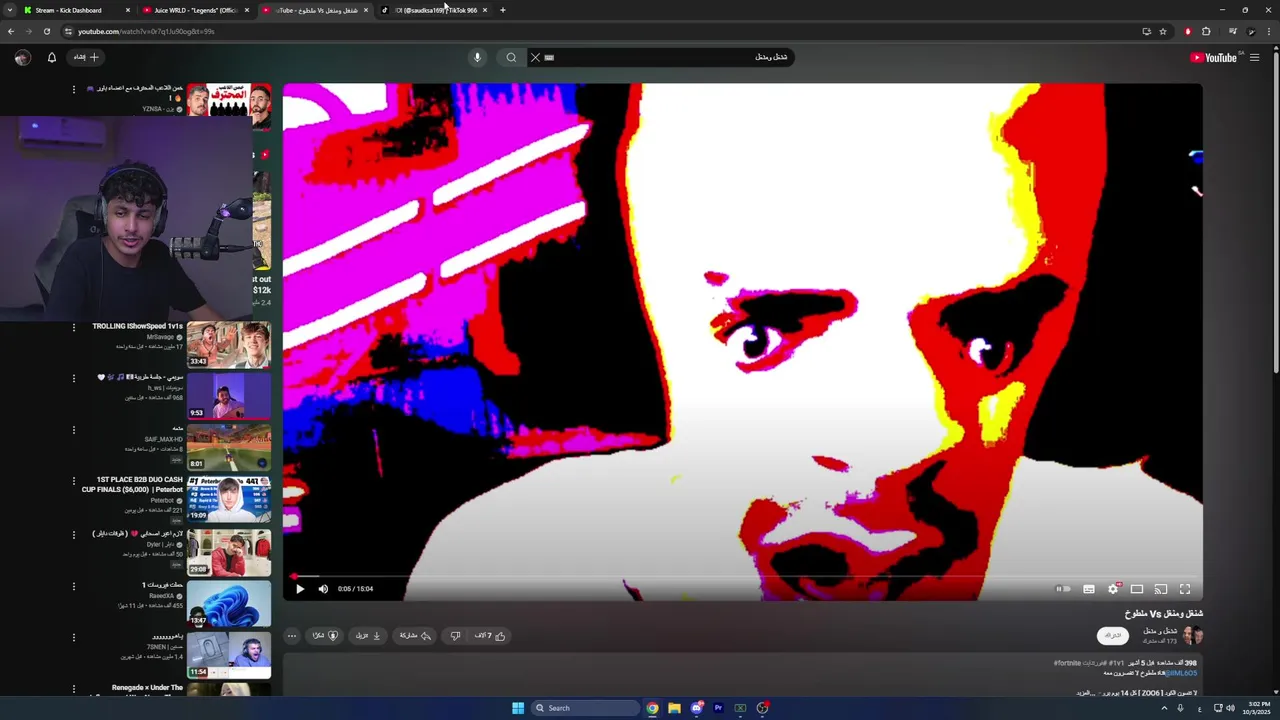Viewport: 1280px width, 720px height.
Task: Switch to theater mode
Action: coord(1137,589)
